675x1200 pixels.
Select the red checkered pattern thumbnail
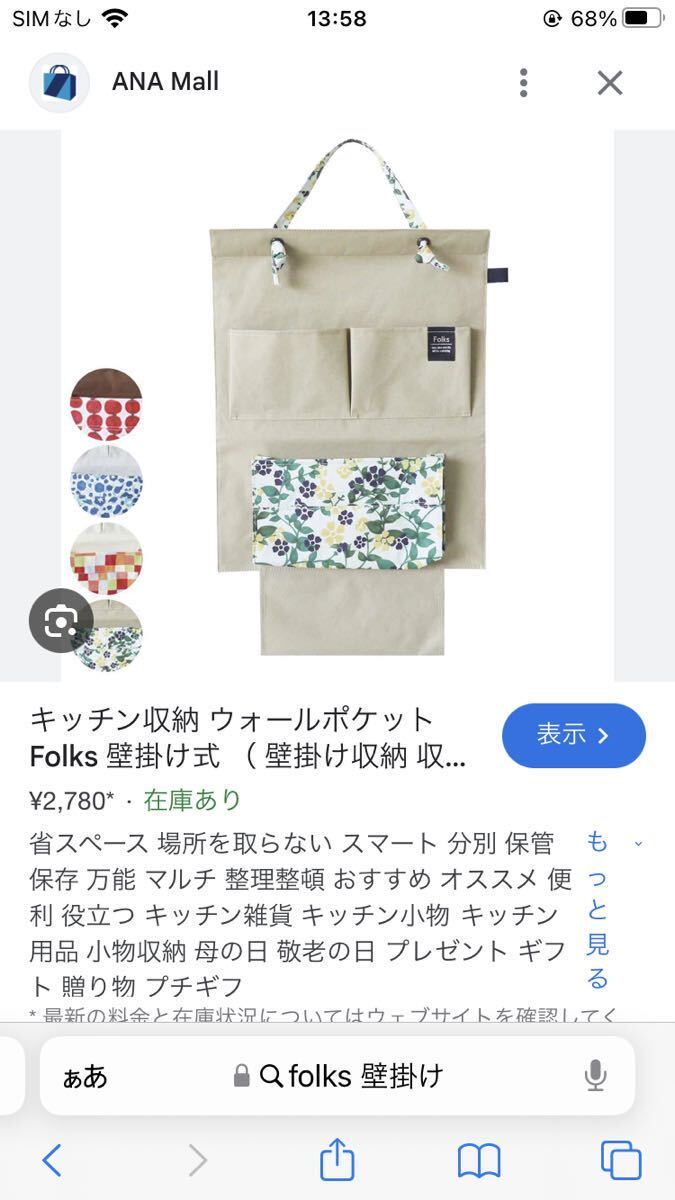pyautogui.click(x=106, y=558)
